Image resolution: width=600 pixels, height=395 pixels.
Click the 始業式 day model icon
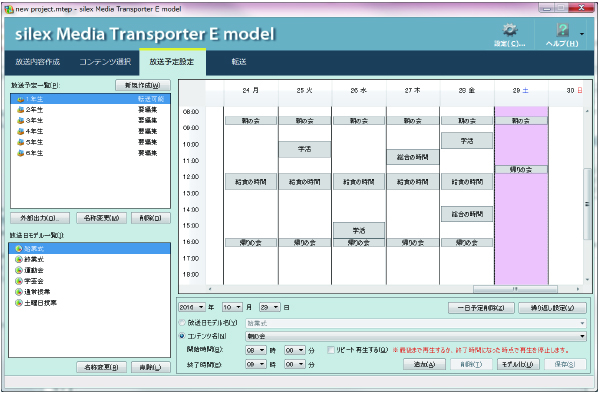pos(19,249)
